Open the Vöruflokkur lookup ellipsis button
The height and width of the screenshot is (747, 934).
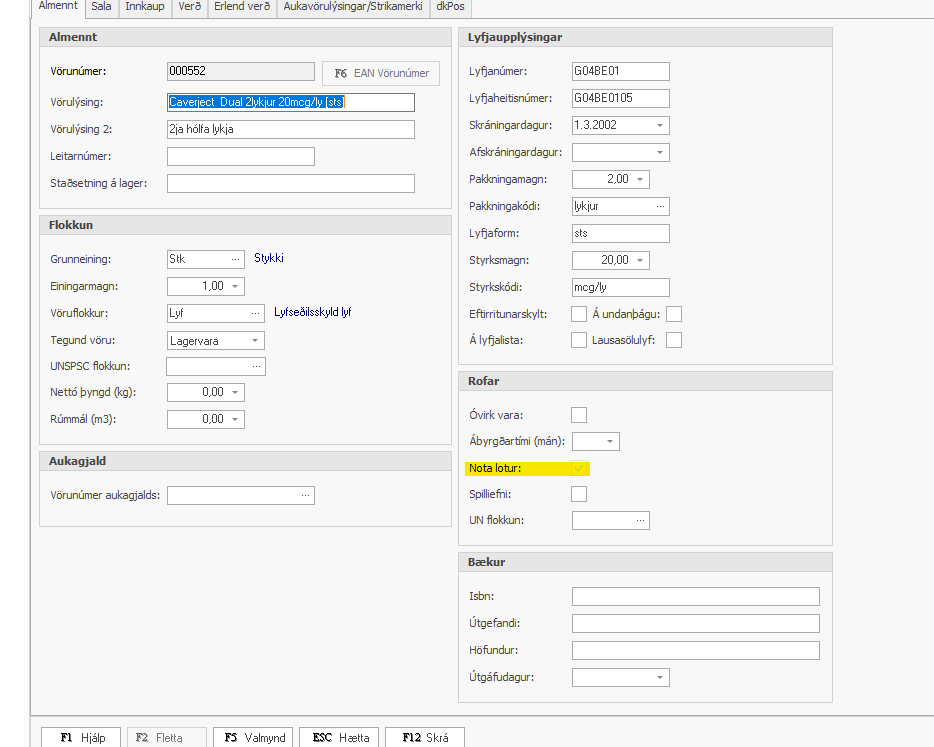click(x=255, y=313)
